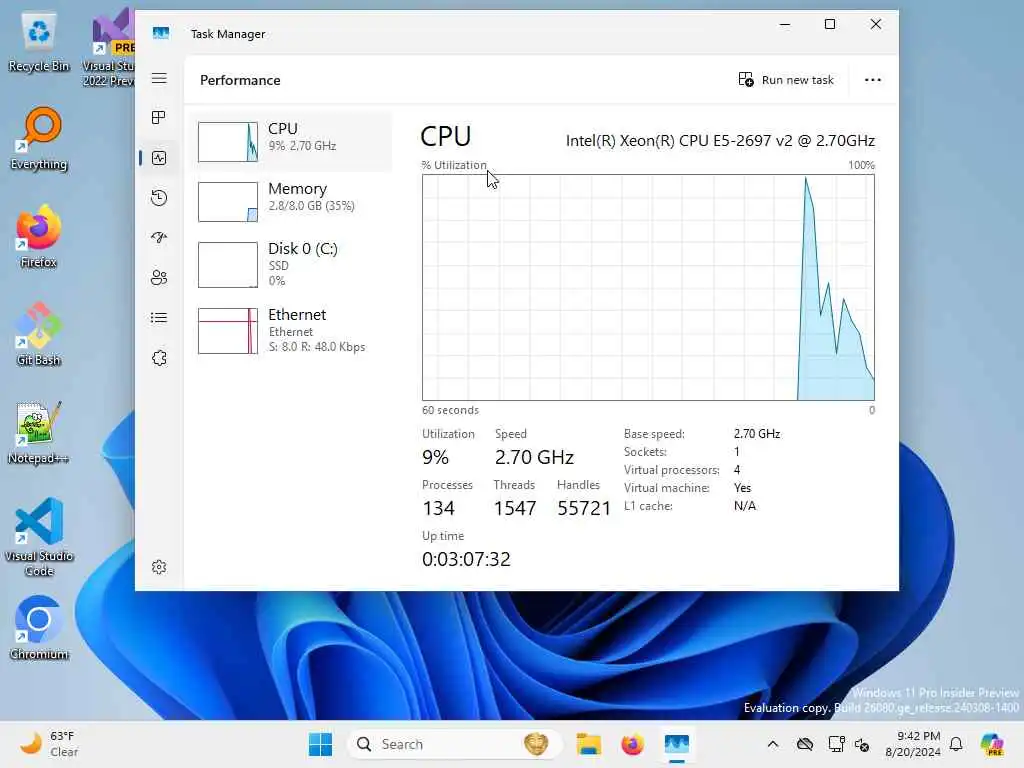Click the Base speed value 2.70 GHz
This screenshot has width=1024, height=768.
(757, 434)
